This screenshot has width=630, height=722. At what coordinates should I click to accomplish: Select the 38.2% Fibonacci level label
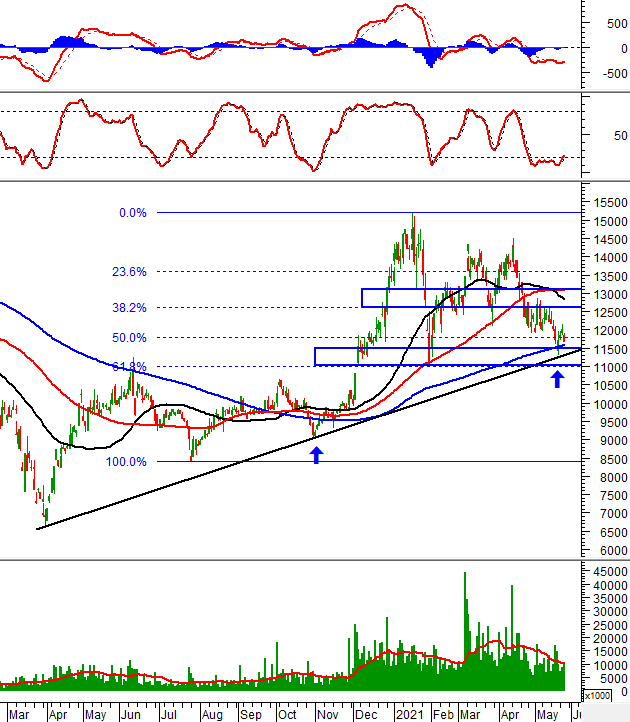[x=129, y=308]
